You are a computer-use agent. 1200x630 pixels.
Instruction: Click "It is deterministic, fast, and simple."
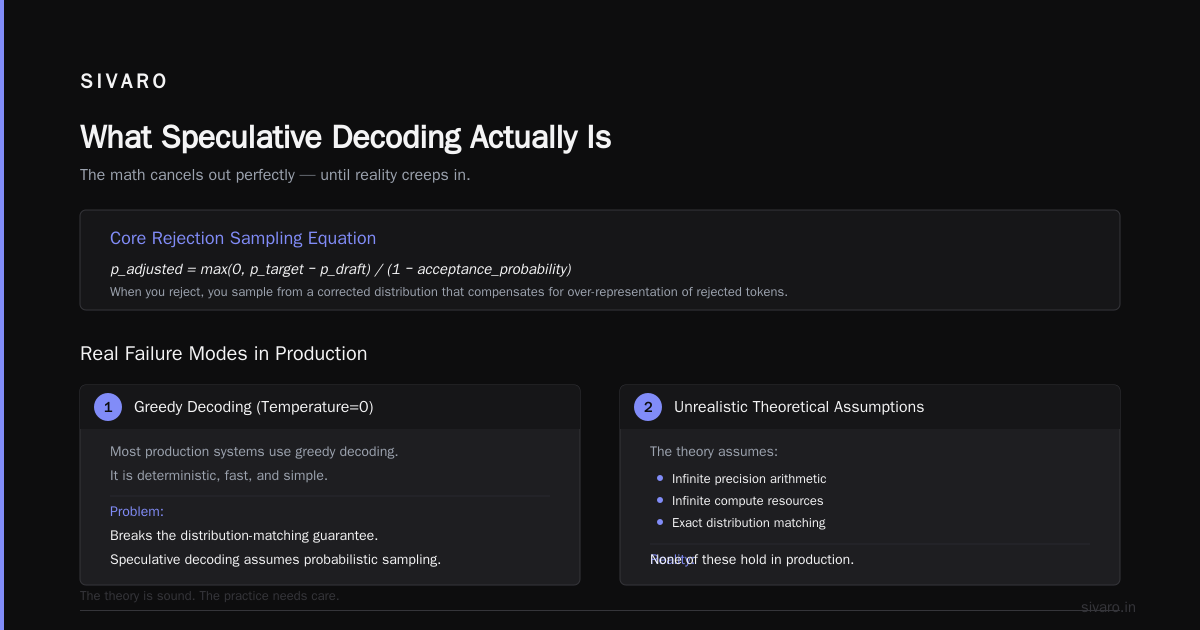219,476
